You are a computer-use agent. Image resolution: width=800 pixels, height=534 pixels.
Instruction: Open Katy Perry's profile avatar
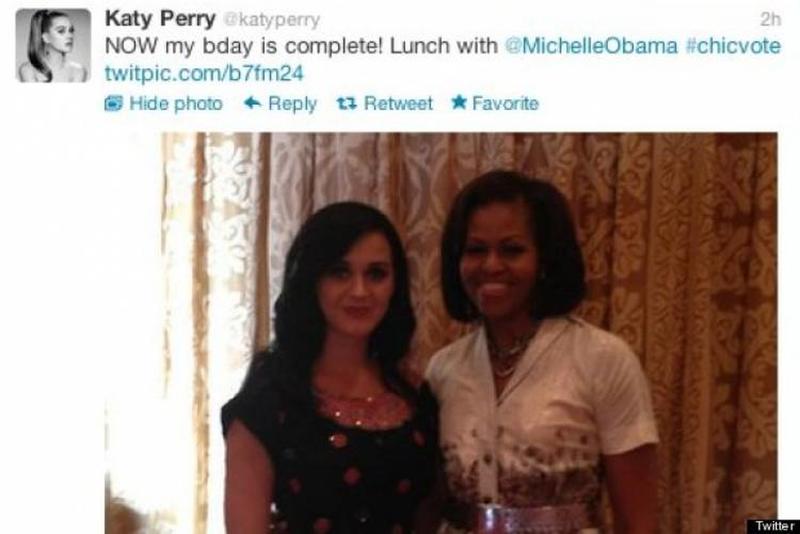coord(53,46)
